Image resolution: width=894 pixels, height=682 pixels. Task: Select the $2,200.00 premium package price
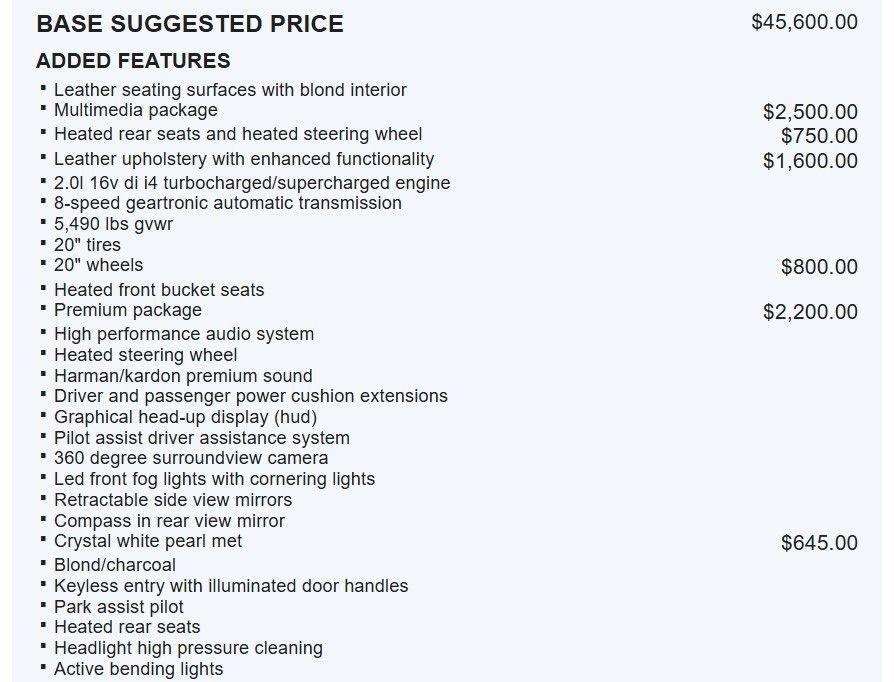pos(810,312)
